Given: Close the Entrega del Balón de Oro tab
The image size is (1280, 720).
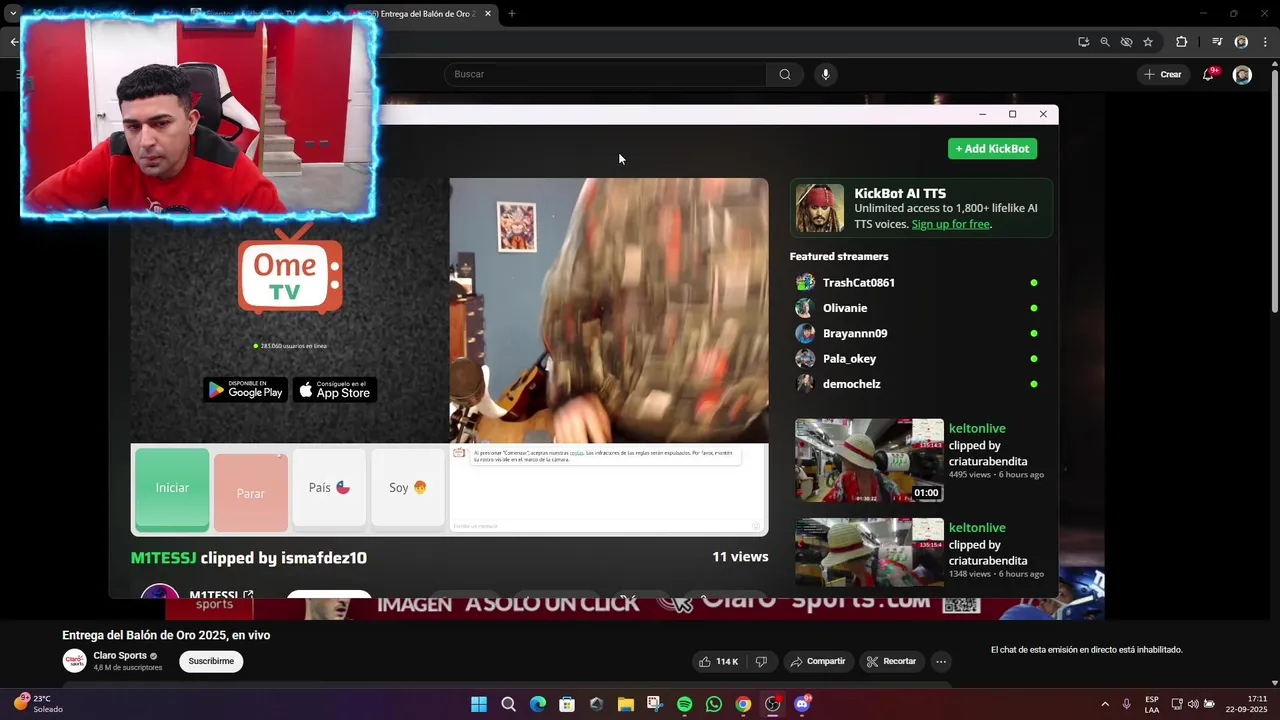Looking at the screenshot, I should (488, 14).
